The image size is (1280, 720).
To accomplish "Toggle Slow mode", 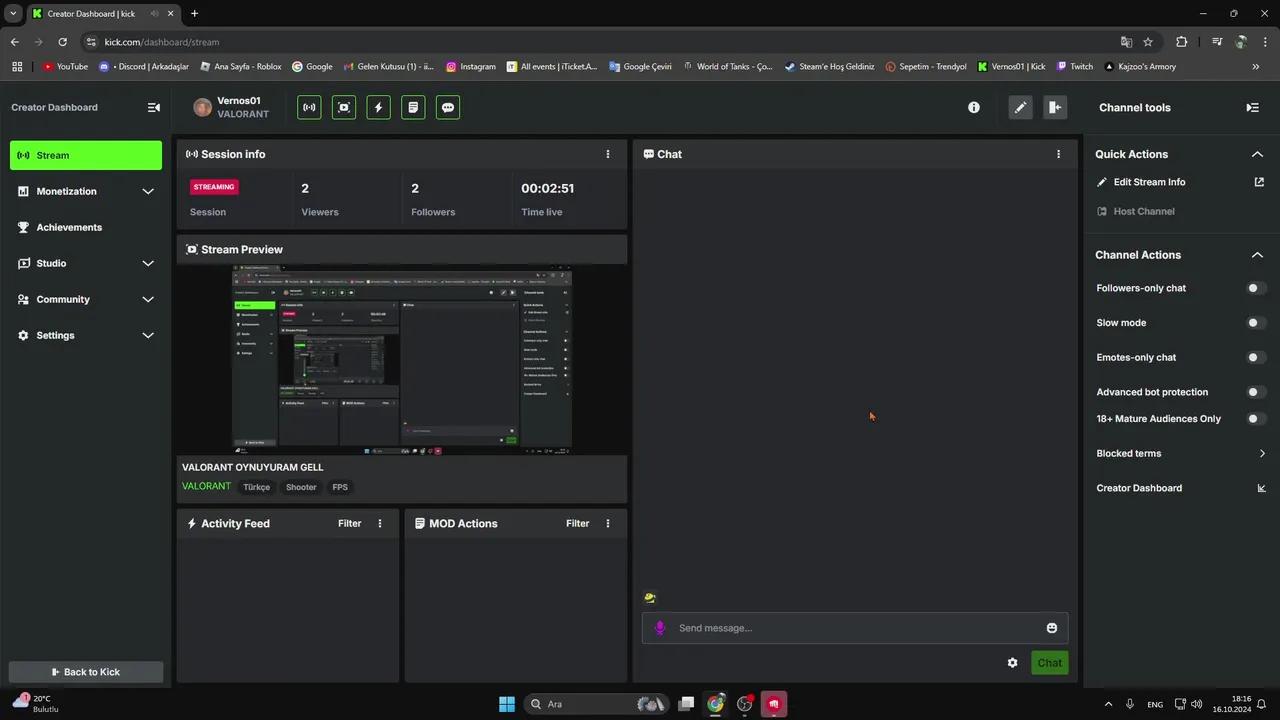I will pos(1256,323).
